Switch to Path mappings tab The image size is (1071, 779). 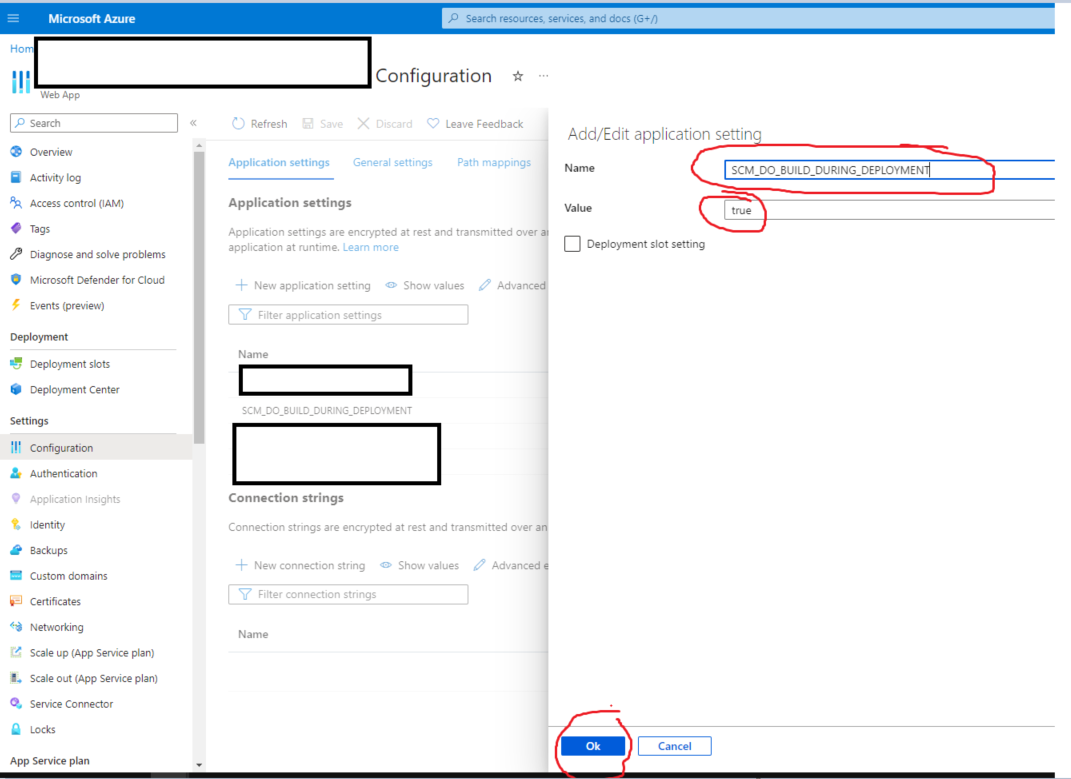point(494,163)
